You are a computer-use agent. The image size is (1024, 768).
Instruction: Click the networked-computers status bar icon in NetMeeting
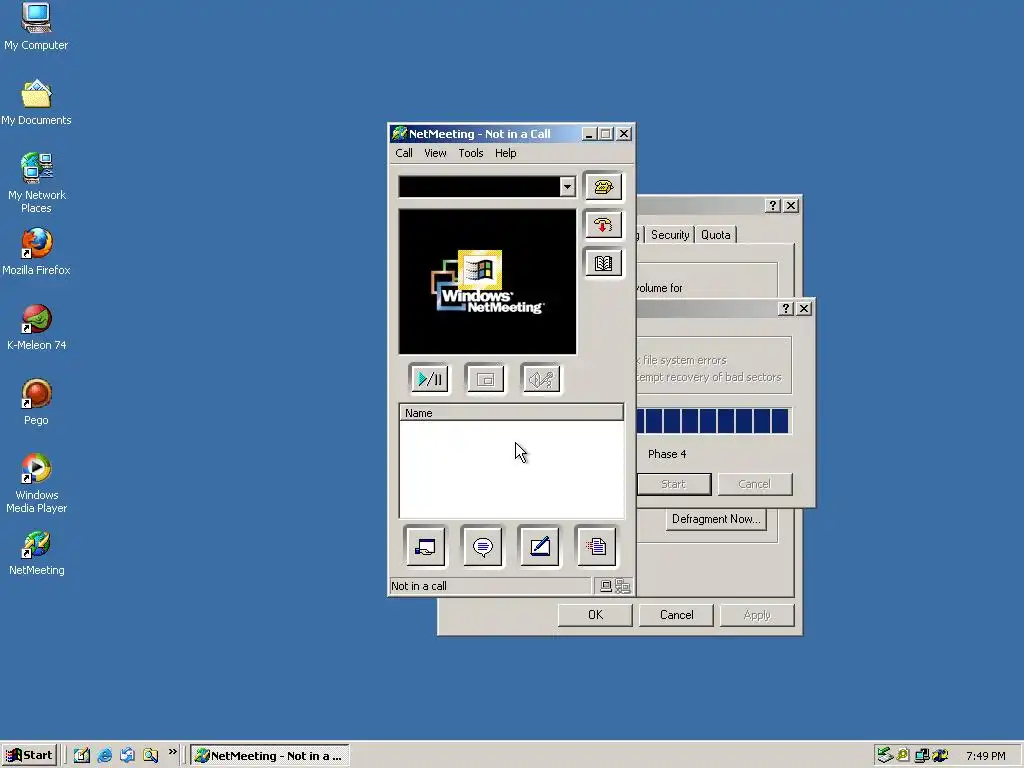622,586
